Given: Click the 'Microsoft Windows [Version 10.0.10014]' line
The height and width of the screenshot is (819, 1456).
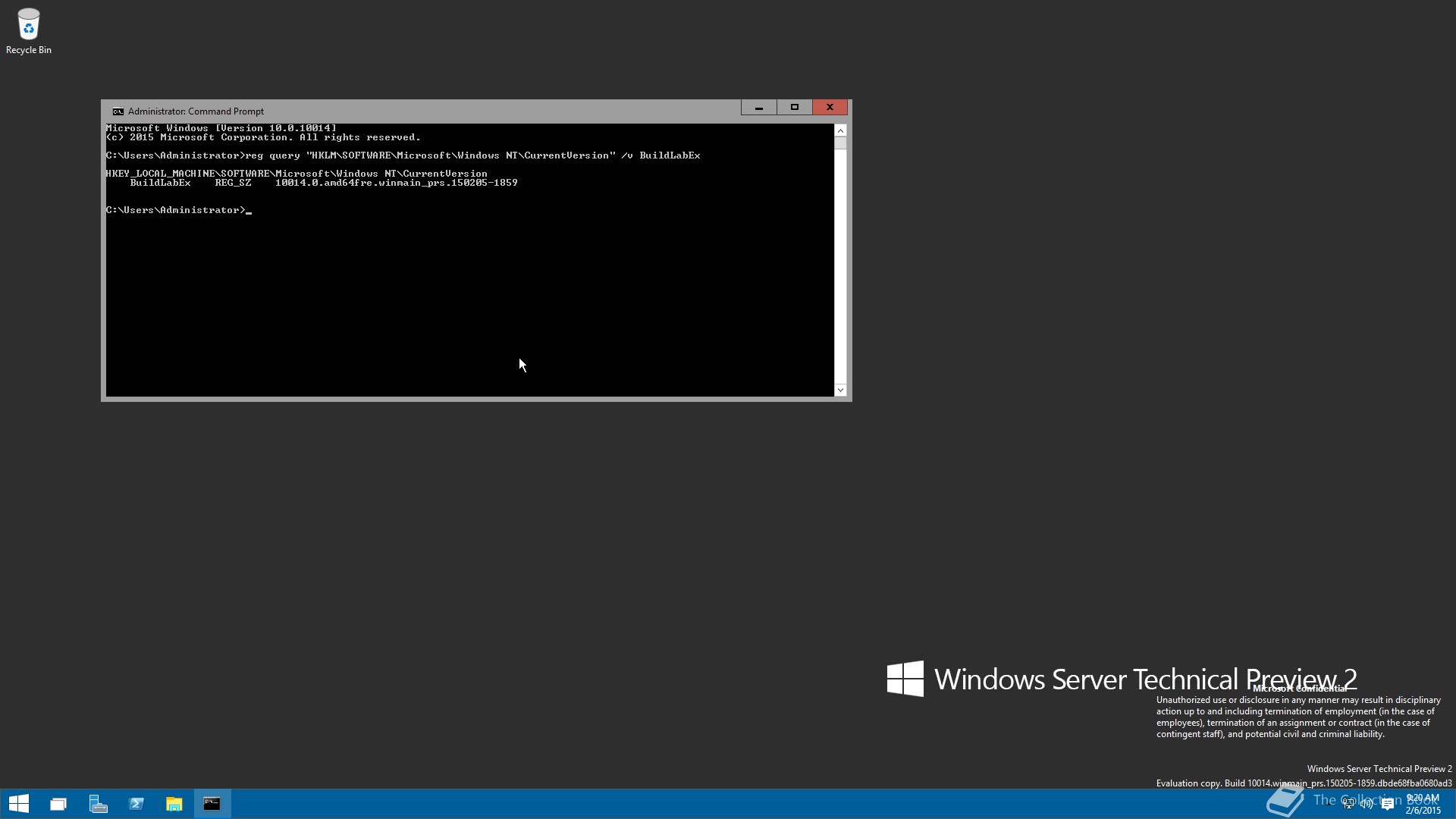Looking at the screenshot, I should (221, 128).
